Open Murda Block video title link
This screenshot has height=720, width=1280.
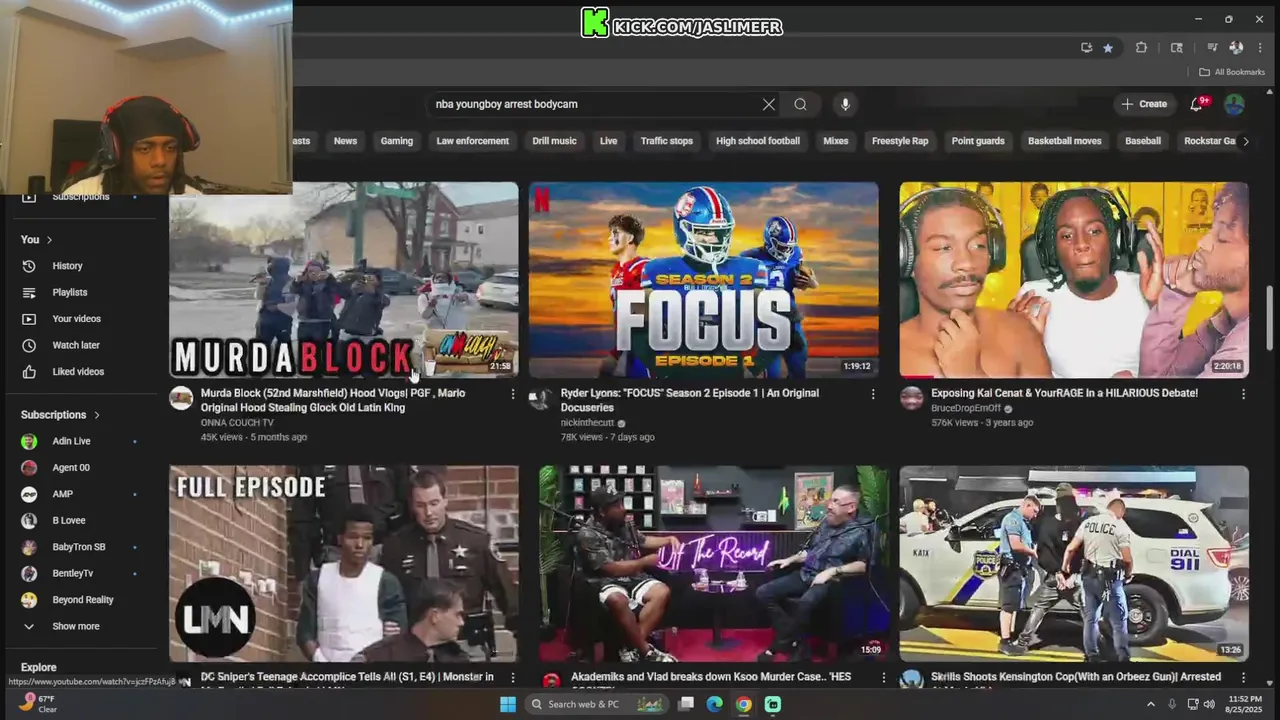[x=335, y=400]
